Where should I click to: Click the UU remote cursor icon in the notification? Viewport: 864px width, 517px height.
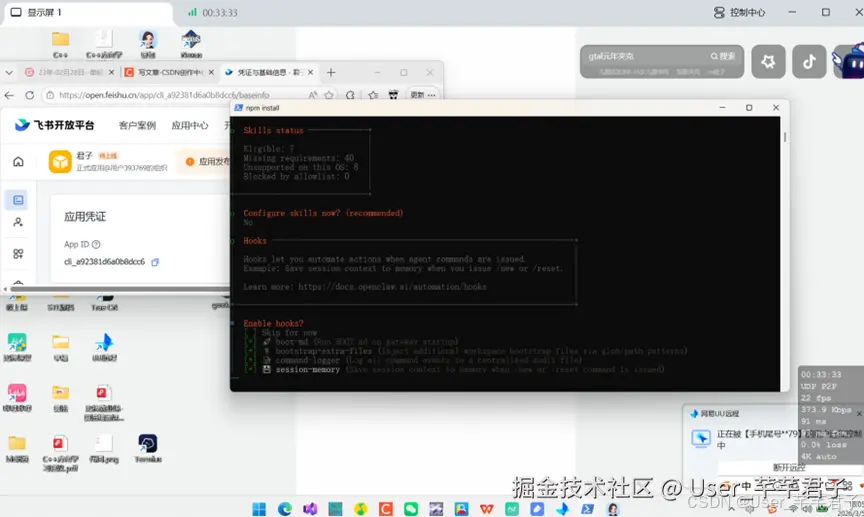(700, 439)
